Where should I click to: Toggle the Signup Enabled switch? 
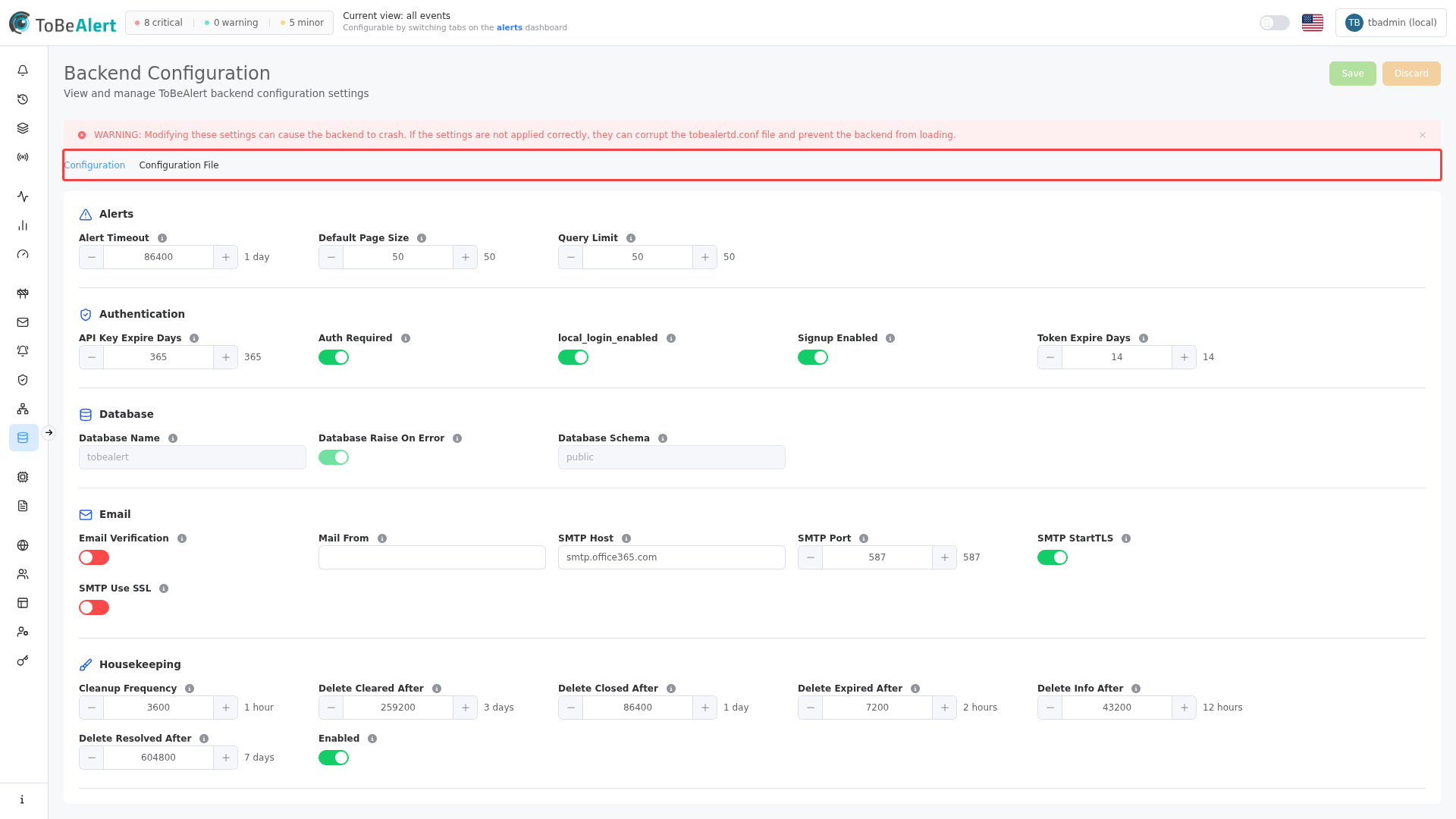[813, 357]
